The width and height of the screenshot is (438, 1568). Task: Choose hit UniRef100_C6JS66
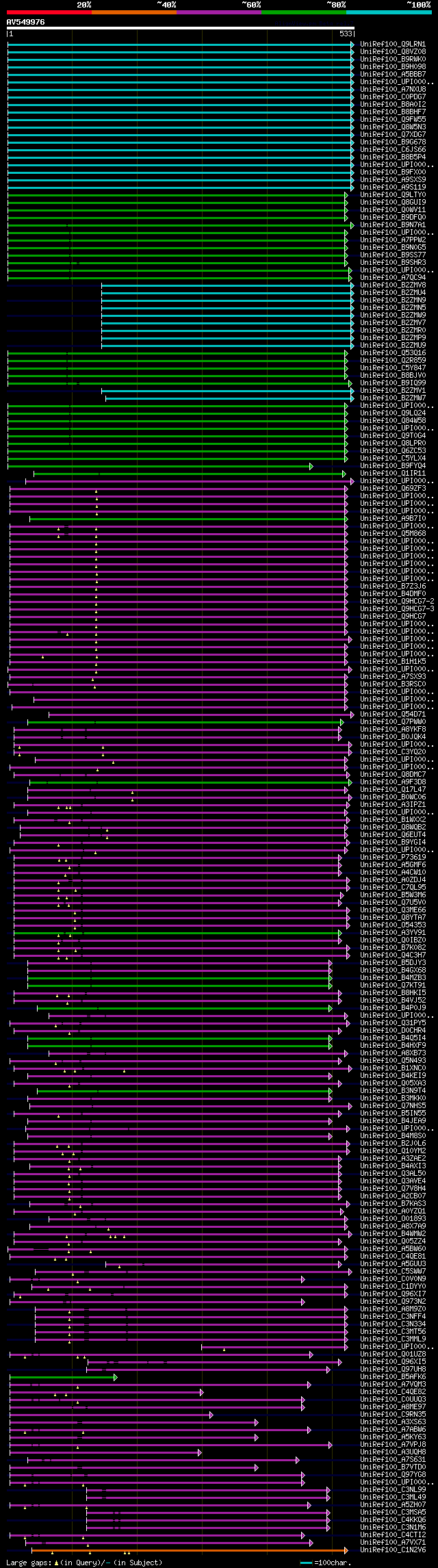click(x=393, y=150)
